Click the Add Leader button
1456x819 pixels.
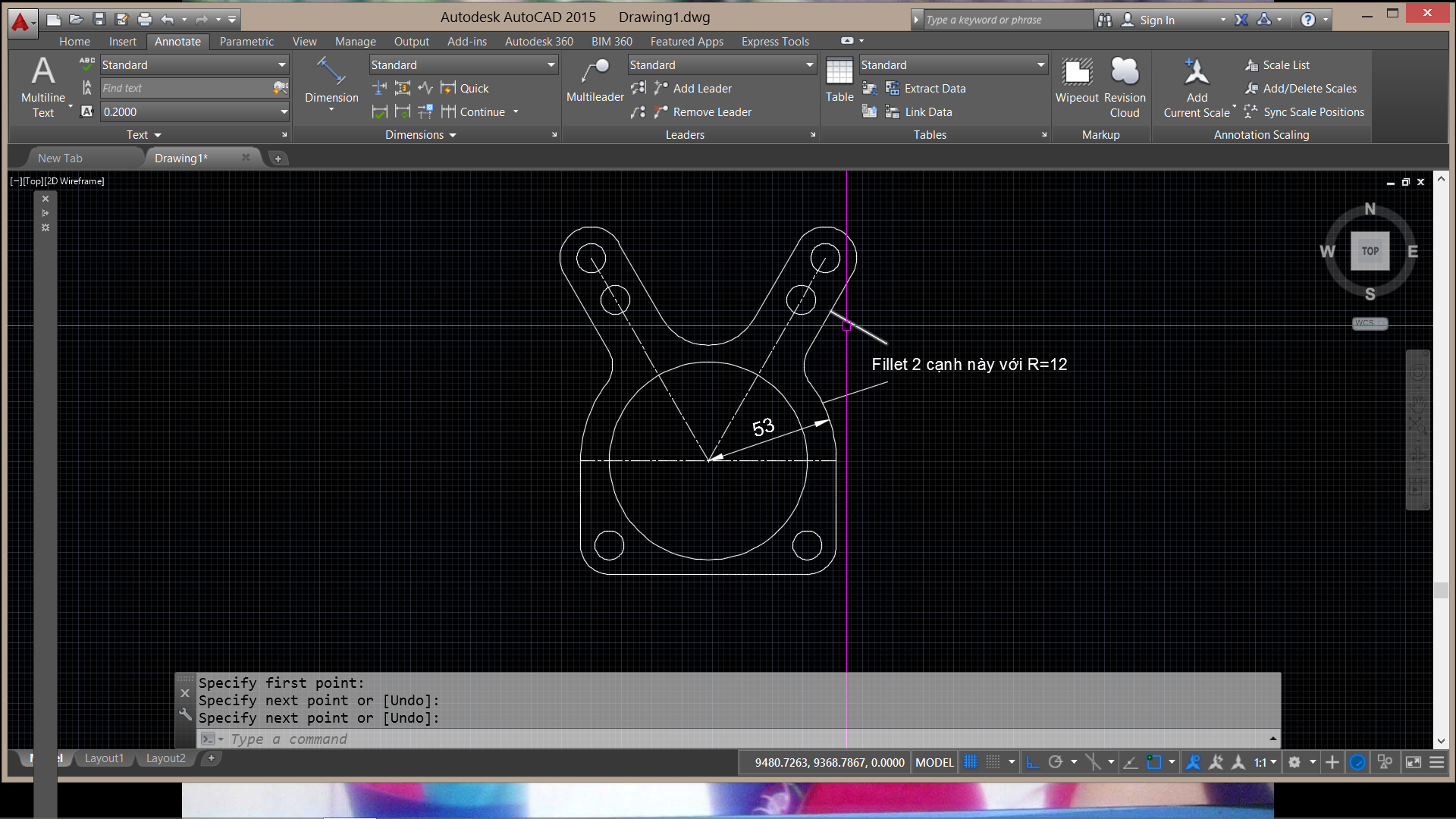[701, 89]
